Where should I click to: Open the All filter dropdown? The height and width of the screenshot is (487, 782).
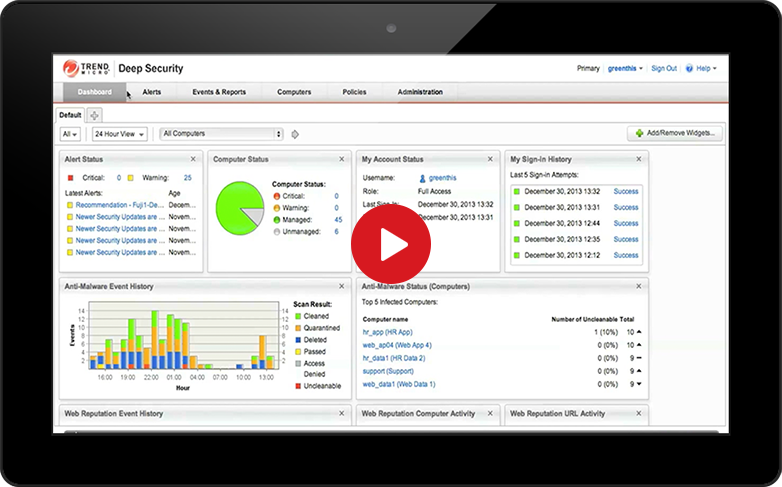71,133
